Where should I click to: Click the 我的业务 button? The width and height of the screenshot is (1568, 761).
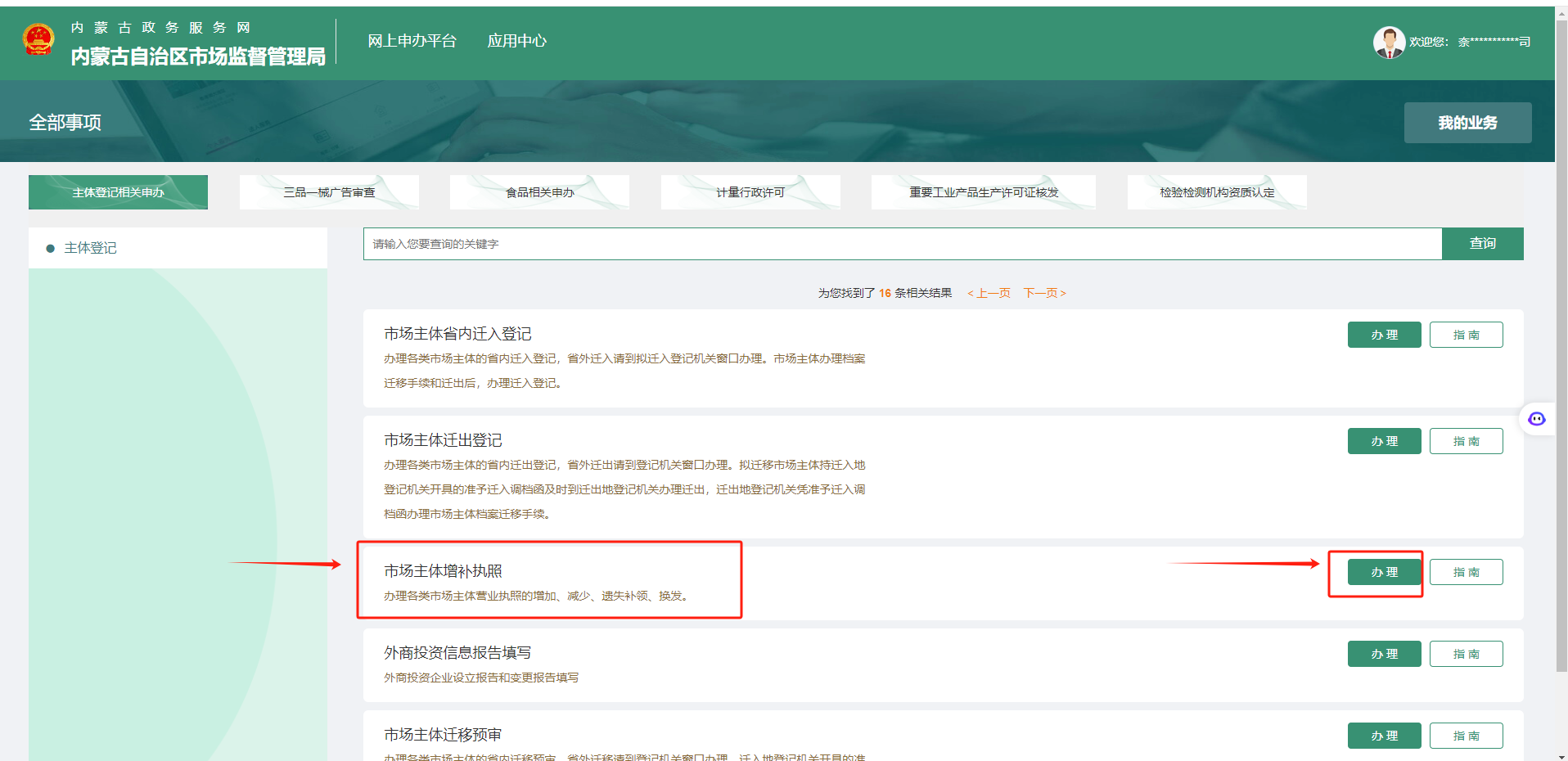click(x=1467, y=123)
